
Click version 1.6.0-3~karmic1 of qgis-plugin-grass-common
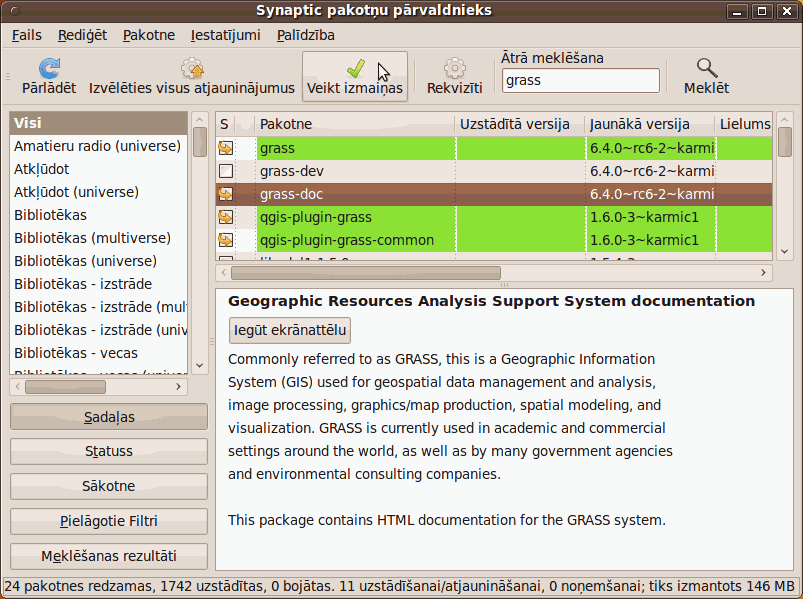(x=644, y=241)
